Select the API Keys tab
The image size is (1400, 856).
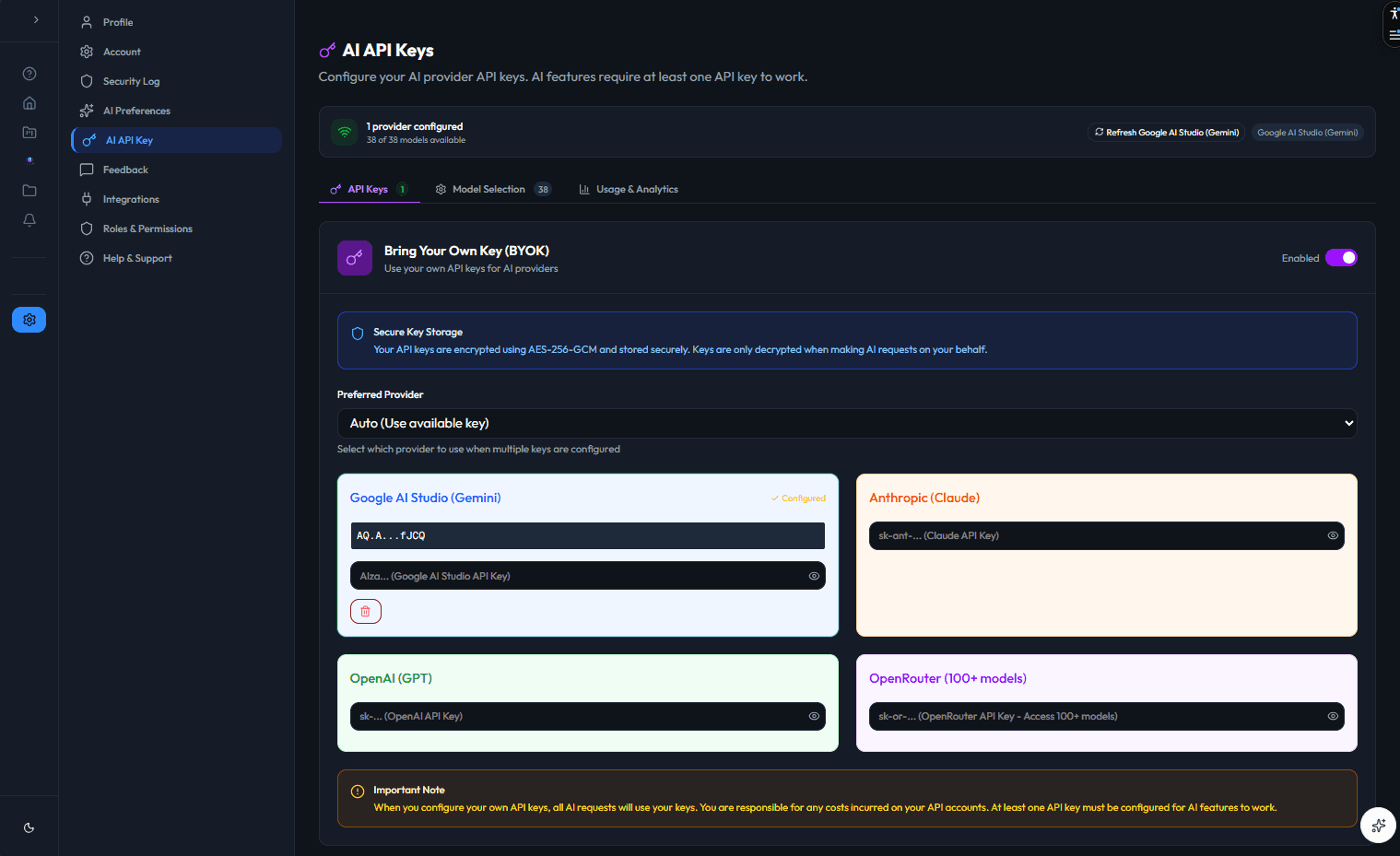[x=369, y=189]
